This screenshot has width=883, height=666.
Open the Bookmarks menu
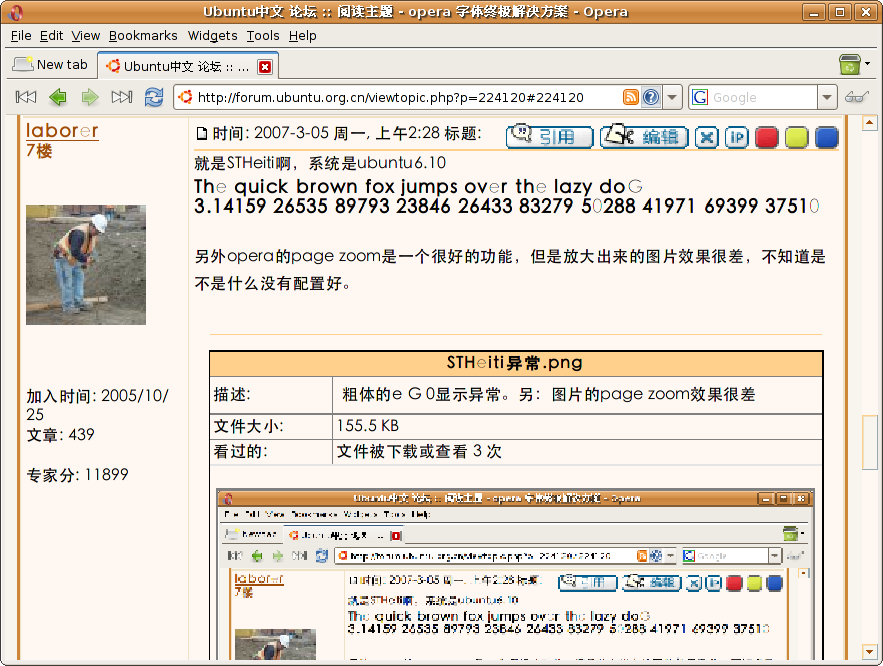143,35
